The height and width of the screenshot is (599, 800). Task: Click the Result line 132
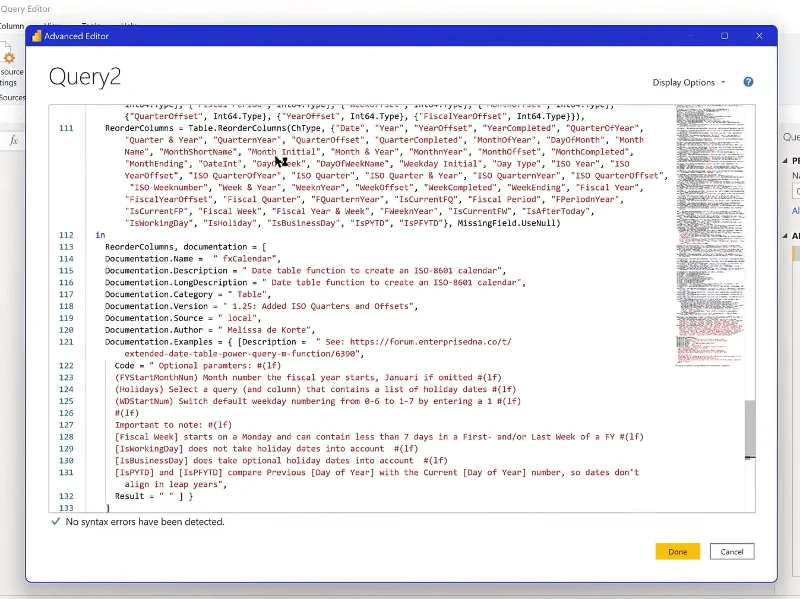154,496
